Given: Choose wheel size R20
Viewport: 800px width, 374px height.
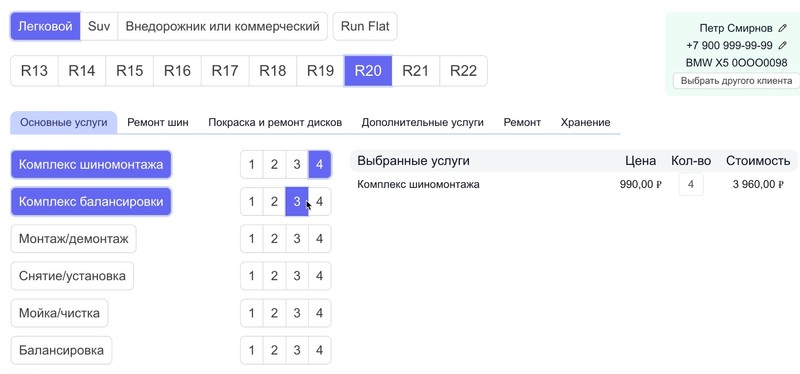Looking at the screenshot, I should [x=368, y=71].
